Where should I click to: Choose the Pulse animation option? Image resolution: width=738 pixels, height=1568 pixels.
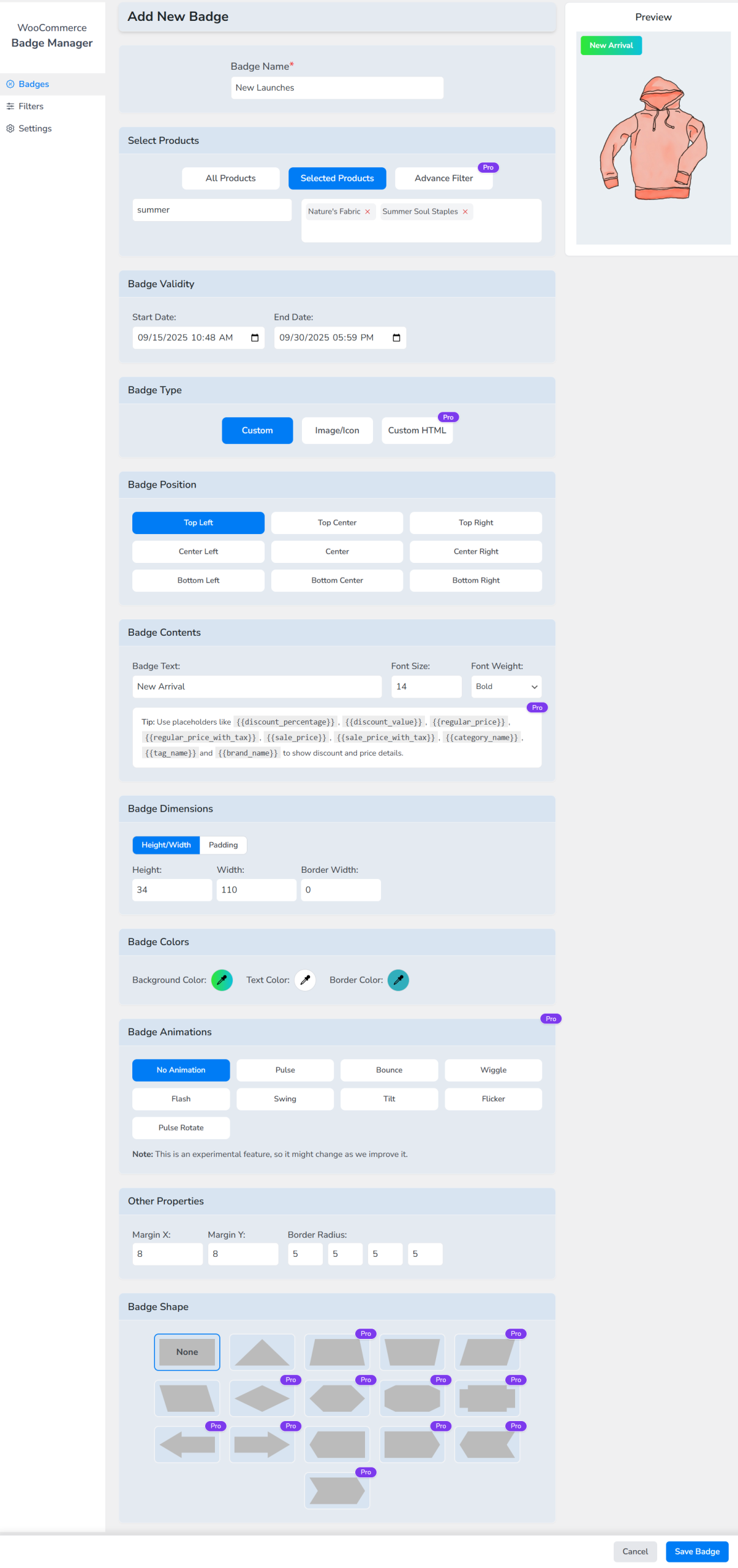285,1069
